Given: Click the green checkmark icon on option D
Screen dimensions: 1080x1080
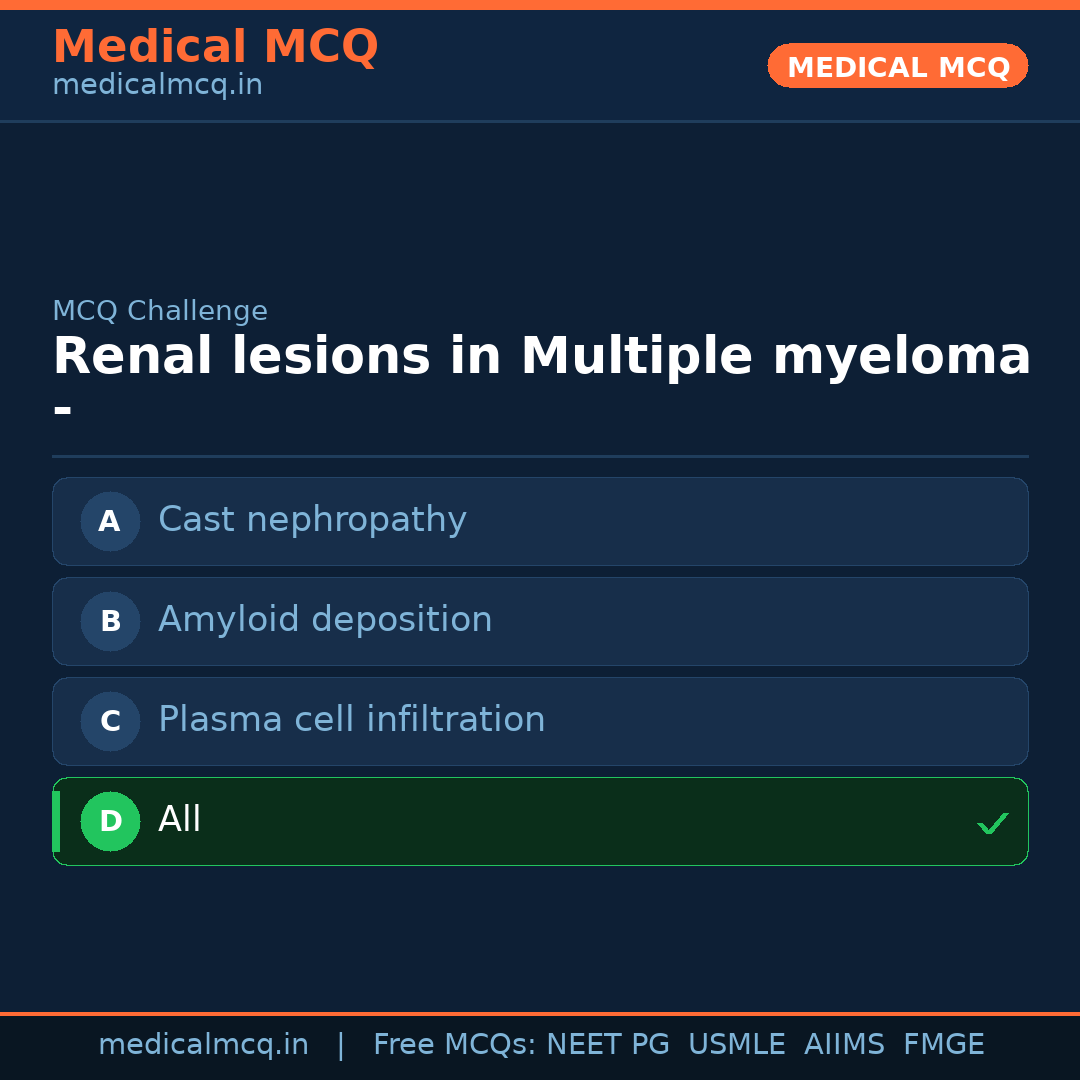Looking at the screenshot, I should 993,823.
